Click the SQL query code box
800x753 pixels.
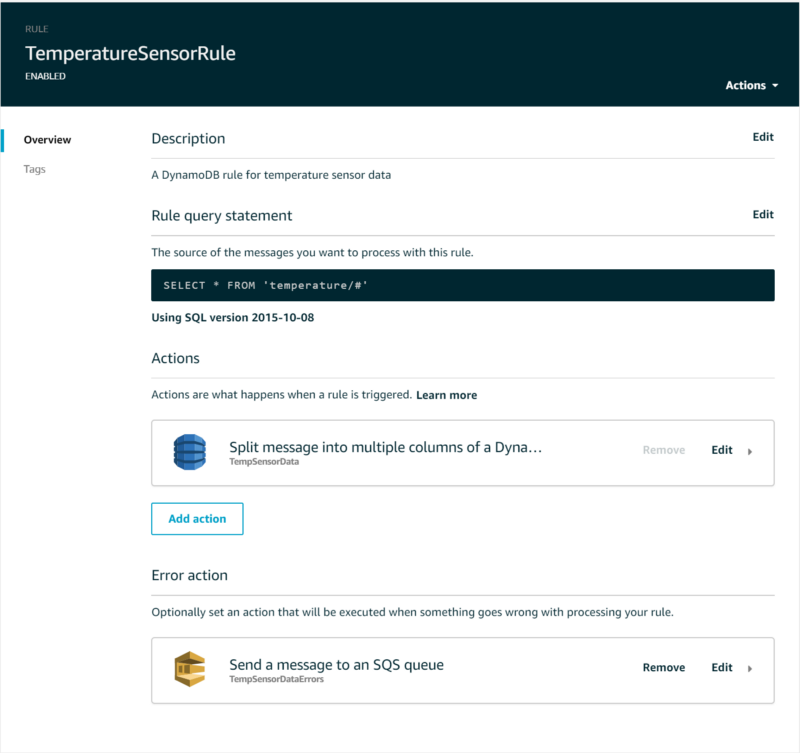(x=463, y=285)
